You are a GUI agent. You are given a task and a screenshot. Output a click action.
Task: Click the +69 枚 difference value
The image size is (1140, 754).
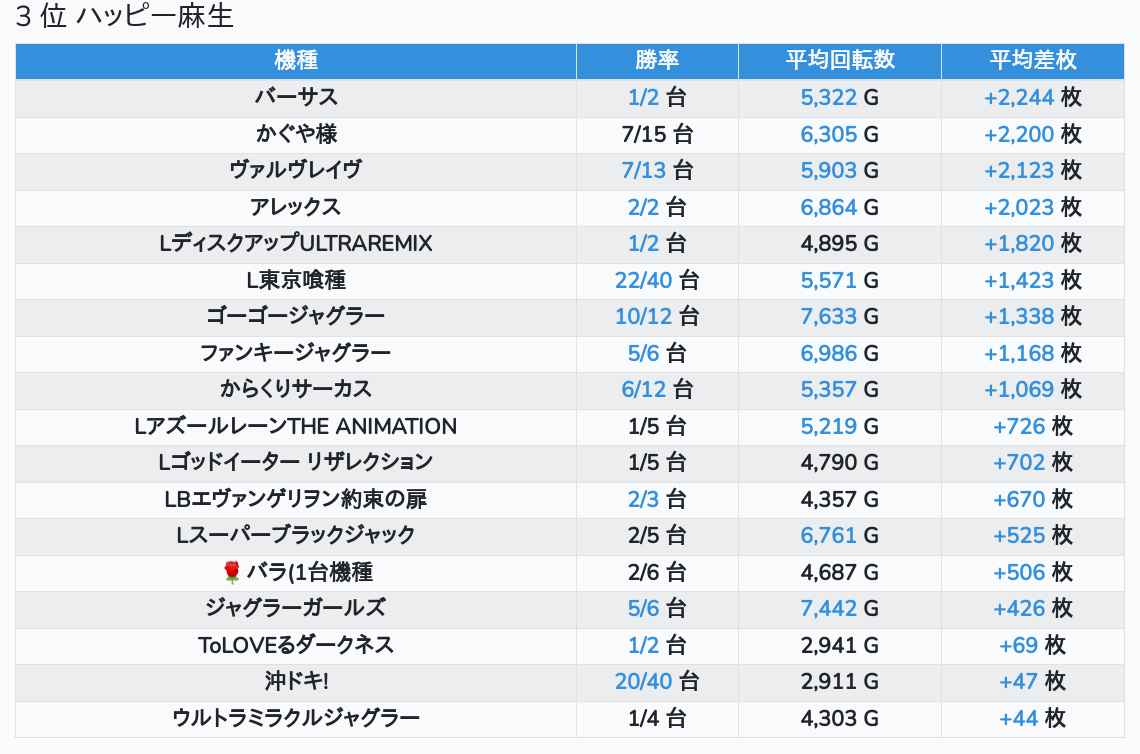1032,646
